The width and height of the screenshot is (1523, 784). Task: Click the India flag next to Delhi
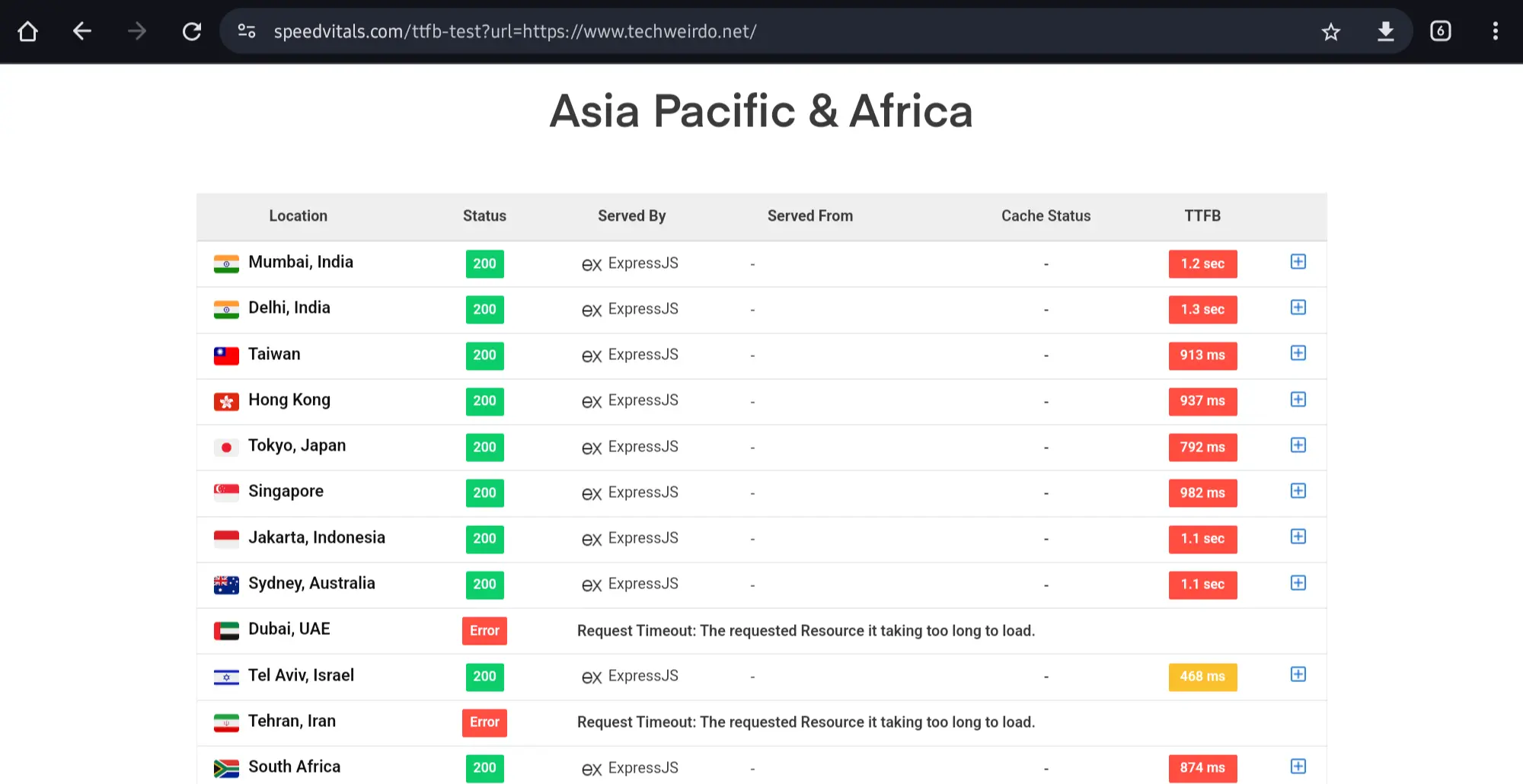pos(226,310)
